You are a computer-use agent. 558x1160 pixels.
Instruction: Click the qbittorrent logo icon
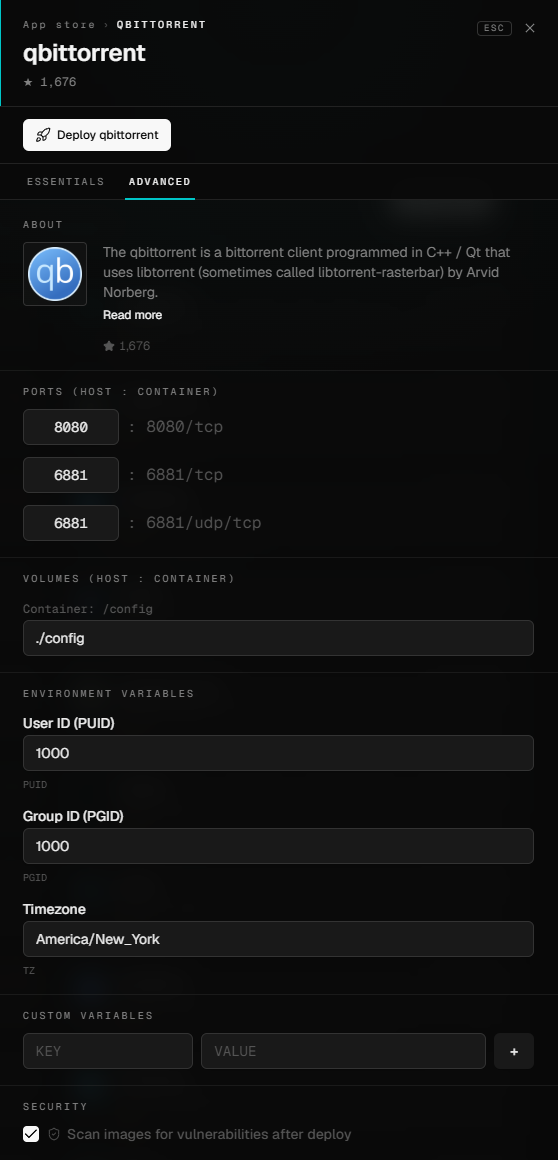click(x=55, y=274)
